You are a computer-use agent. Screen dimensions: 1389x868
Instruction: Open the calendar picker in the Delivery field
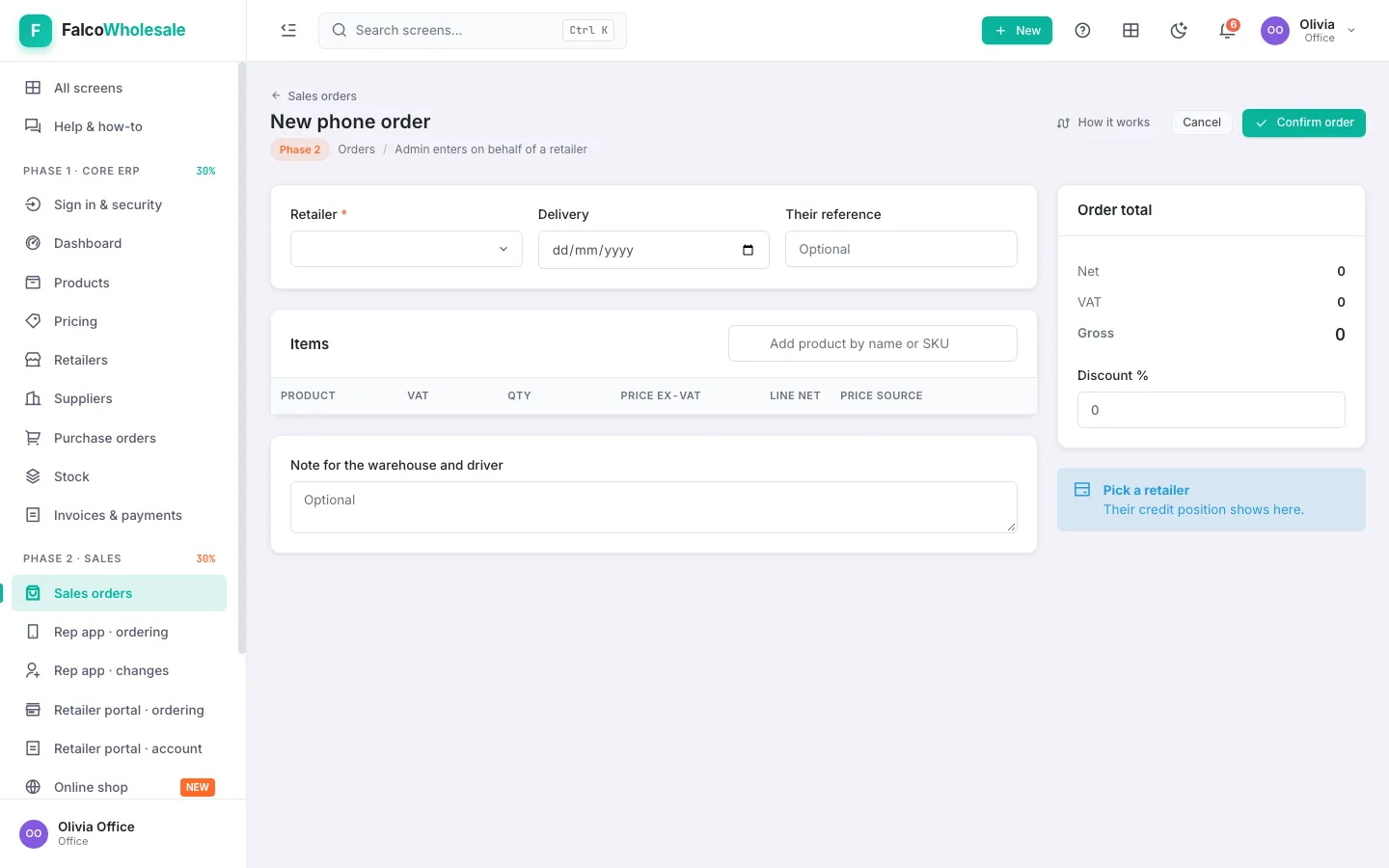click(748, 250)
